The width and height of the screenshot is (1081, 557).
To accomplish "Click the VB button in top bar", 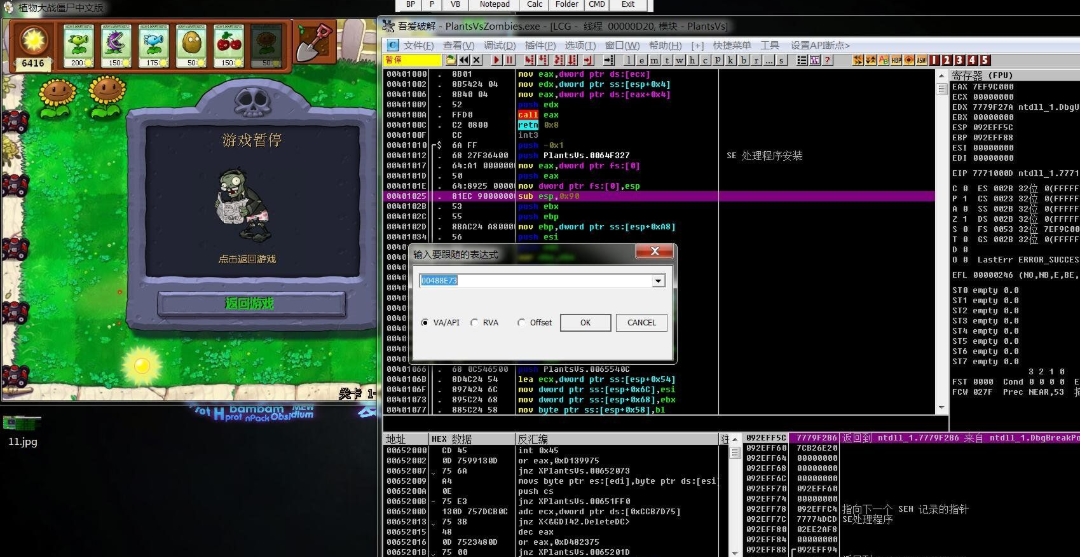I will coord(455,4).
